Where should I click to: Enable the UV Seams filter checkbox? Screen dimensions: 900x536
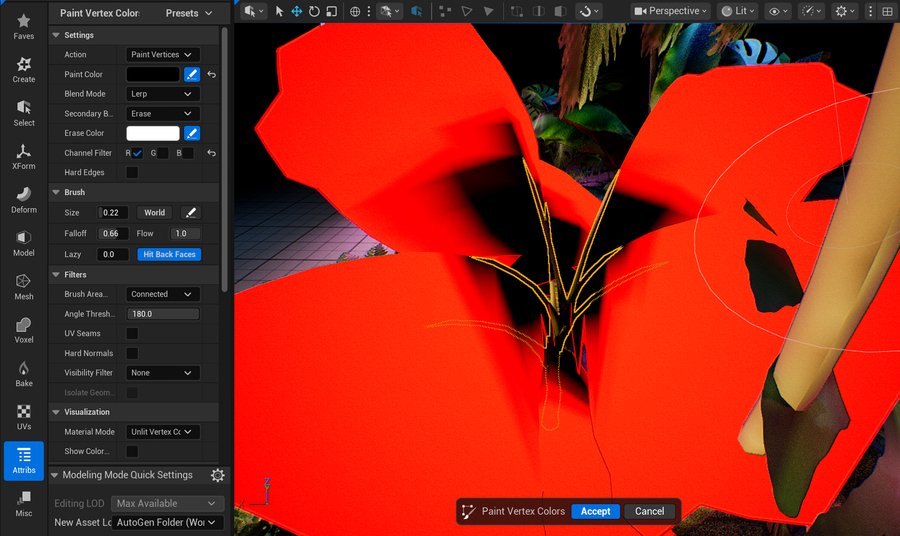pyautogui.click(x=132, y=333)
